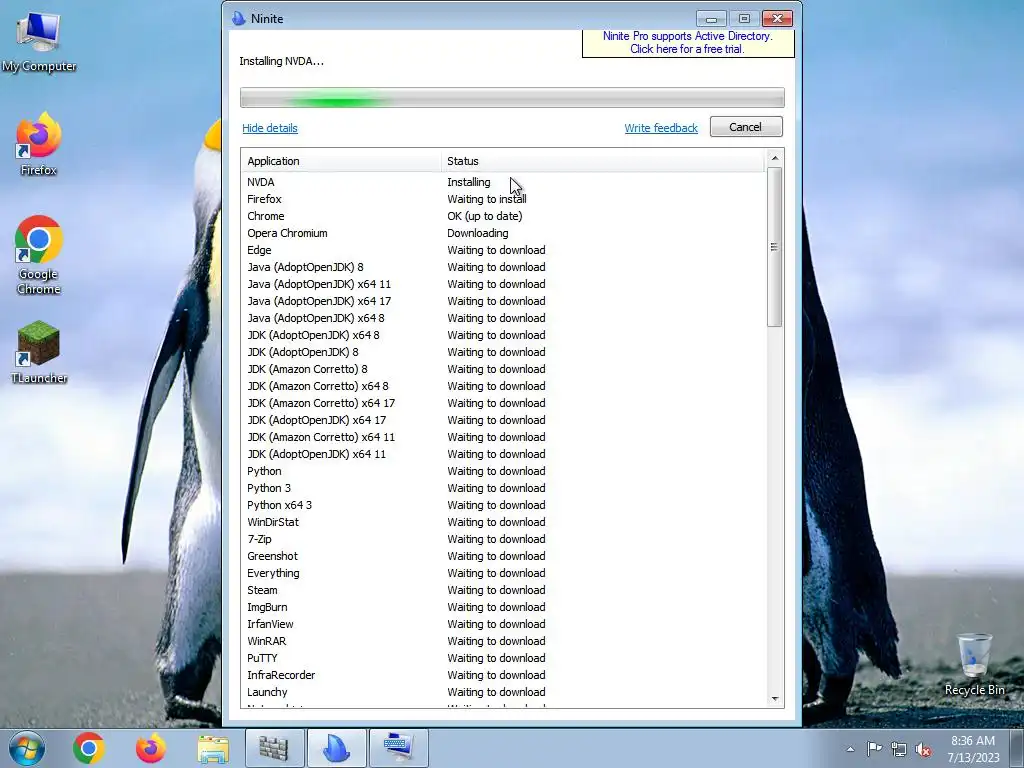Select Everything row
Image resolution: width=1024 pixels, height=768 pixels.
click(x=503, y=573)
